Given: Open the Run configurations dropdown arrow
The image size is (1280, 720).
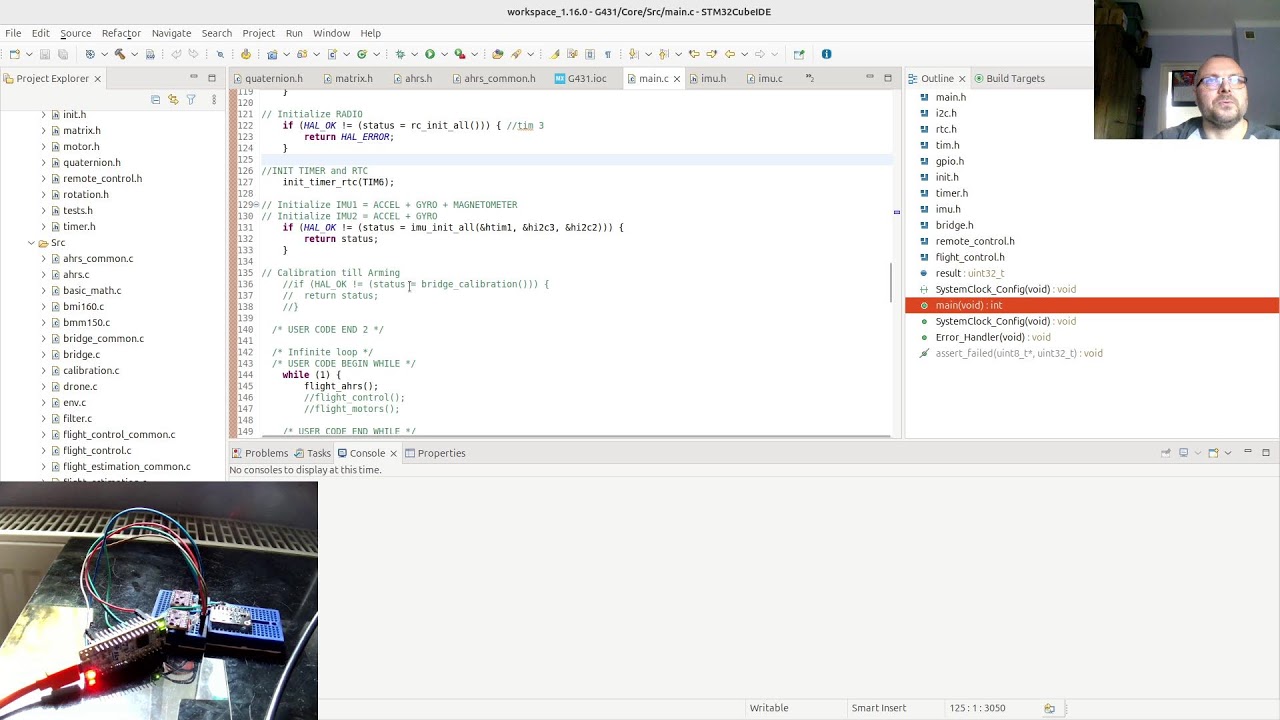Looking at the screenshot, I should [444, 54].
